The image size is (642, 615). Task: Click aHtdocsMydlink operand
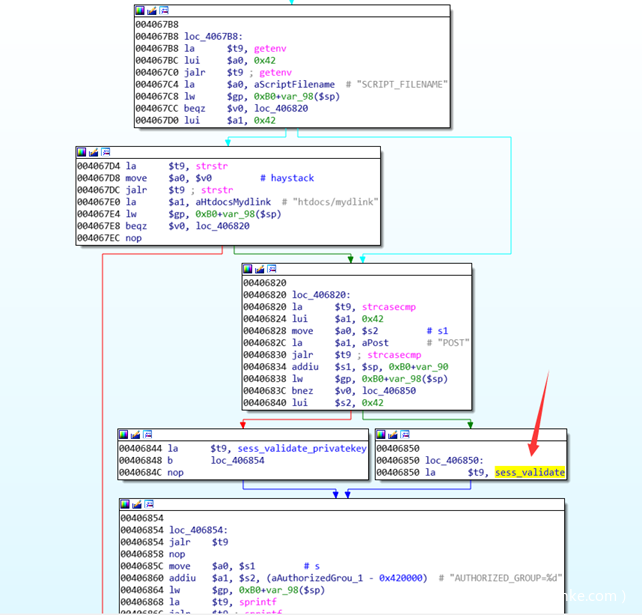click(233, 202)
